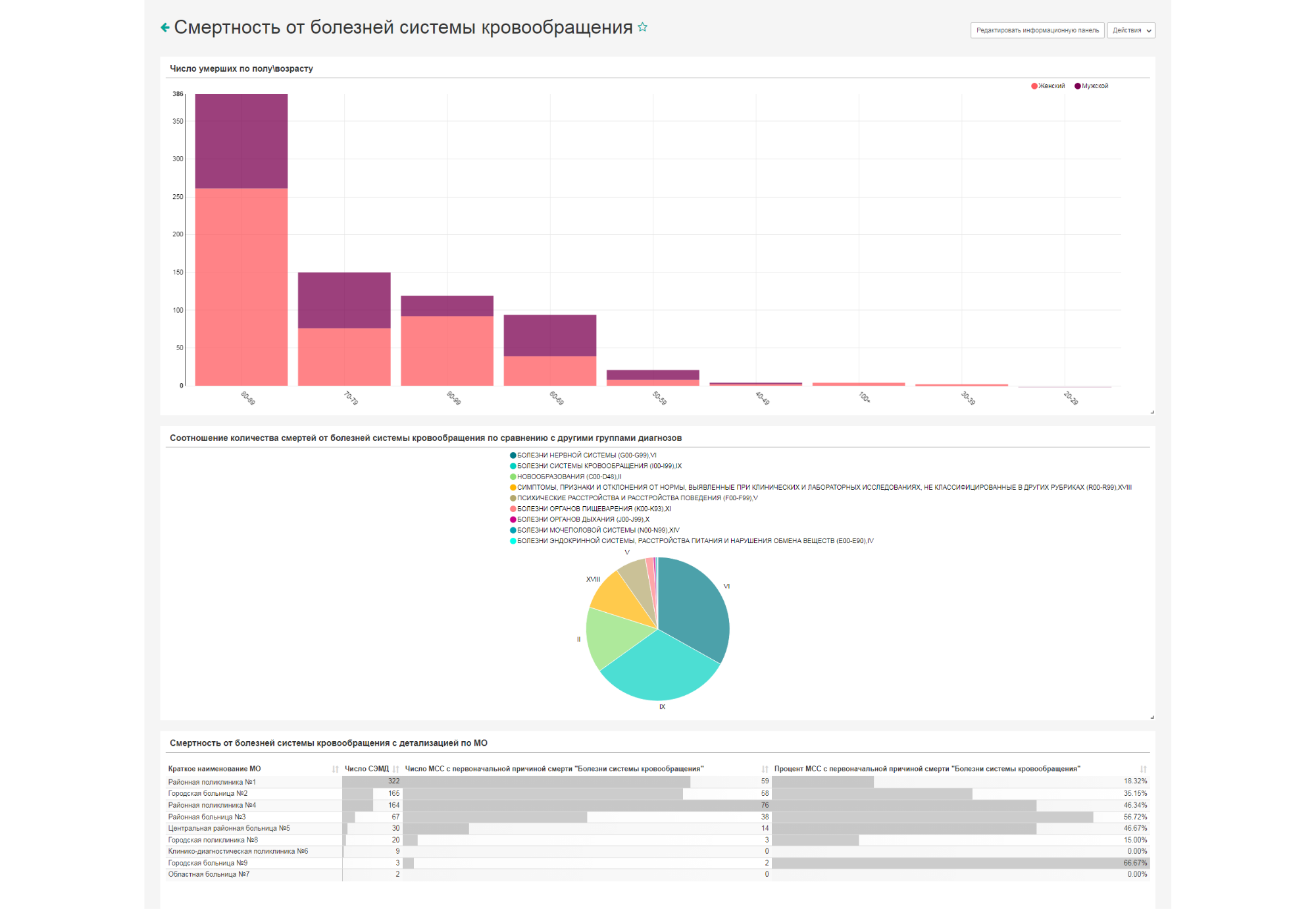Click the resize handle of bar chart panel
The width and height of the screenshot is (1316, 909).
pos(1152,412)
